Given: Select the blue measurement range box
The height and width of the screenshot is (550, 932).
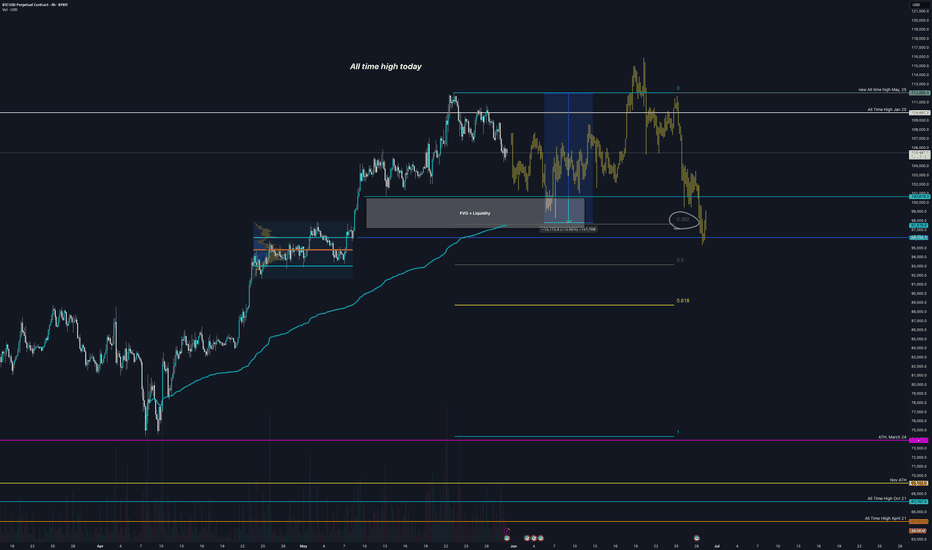Looking at the screenshot, I should tap(568, 158).
